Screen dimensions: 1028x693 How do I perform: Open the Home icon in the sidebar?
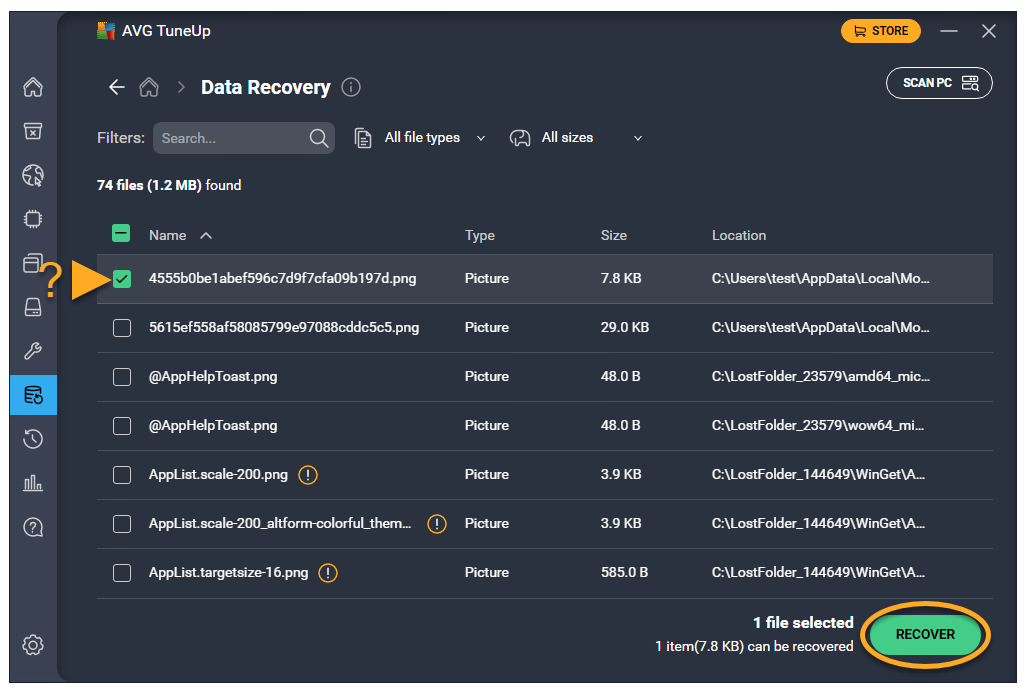[x=33, y=87]
